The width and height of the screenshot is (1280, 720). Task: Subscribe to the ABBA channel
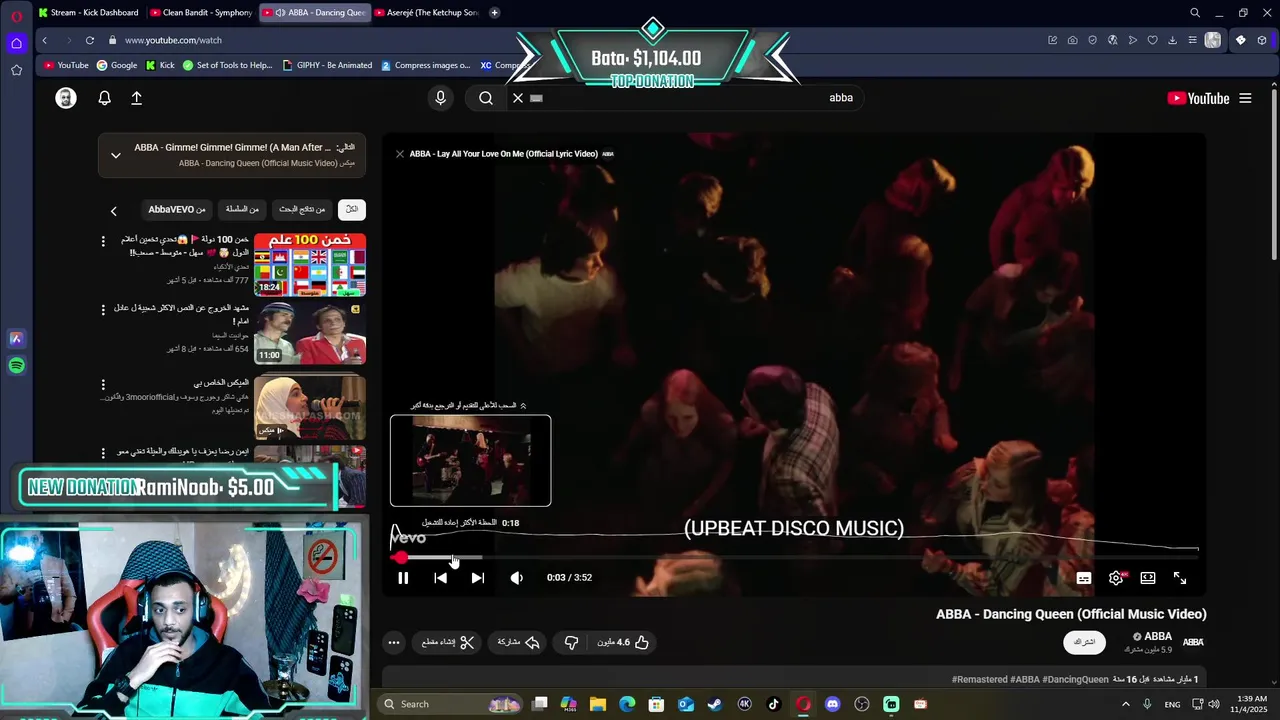tap(1085, 642)
